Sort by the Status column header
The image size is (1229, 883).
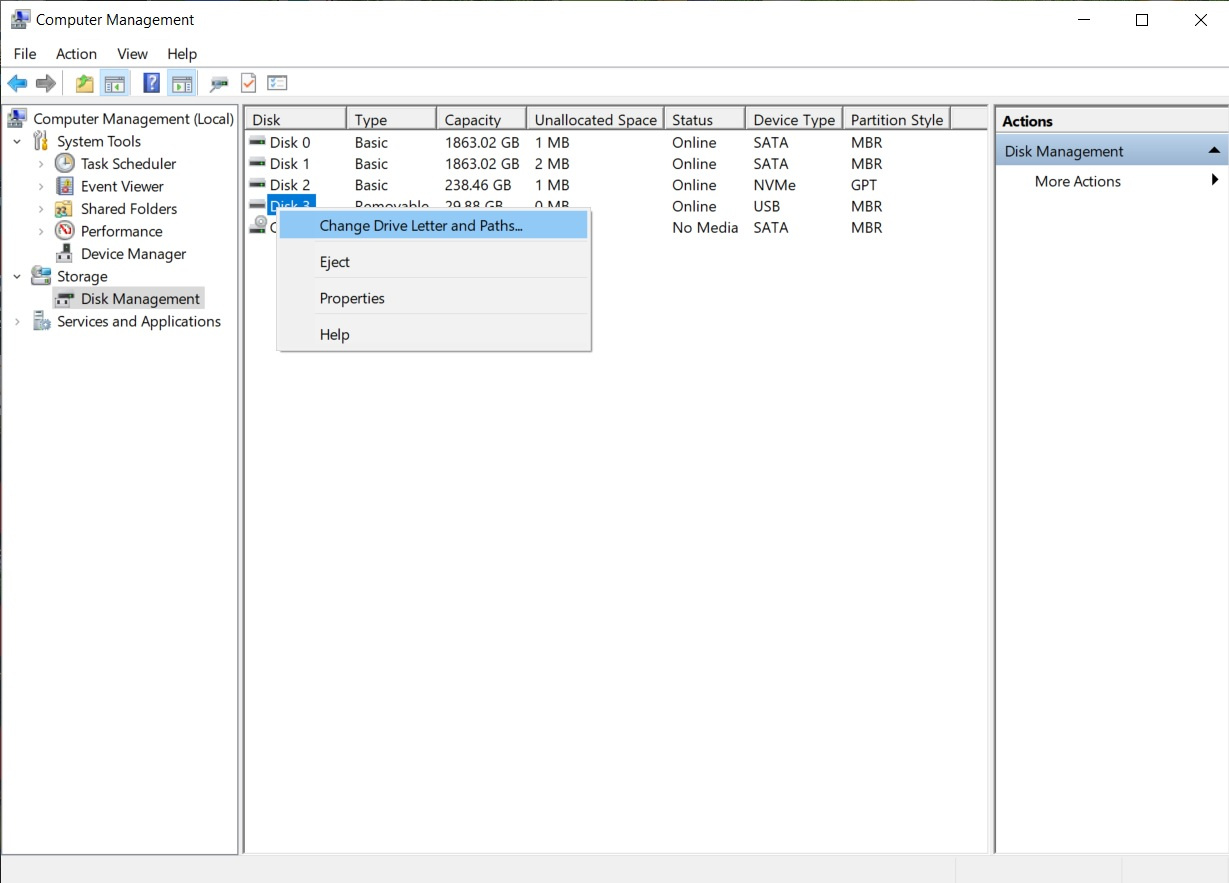[x=705, y=119]
